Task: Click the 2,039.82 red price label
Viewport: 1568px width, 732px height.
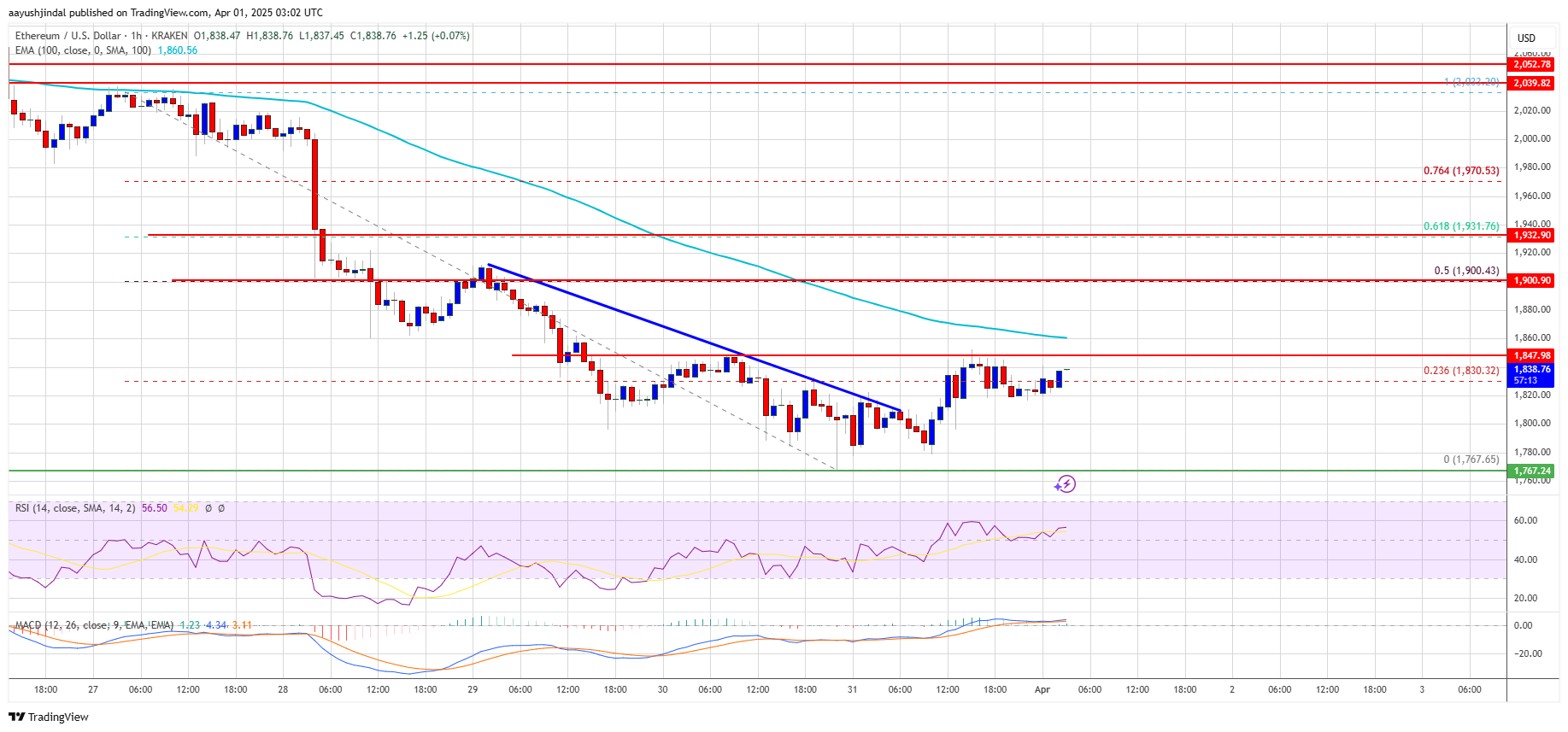Action: (1531, 83)
